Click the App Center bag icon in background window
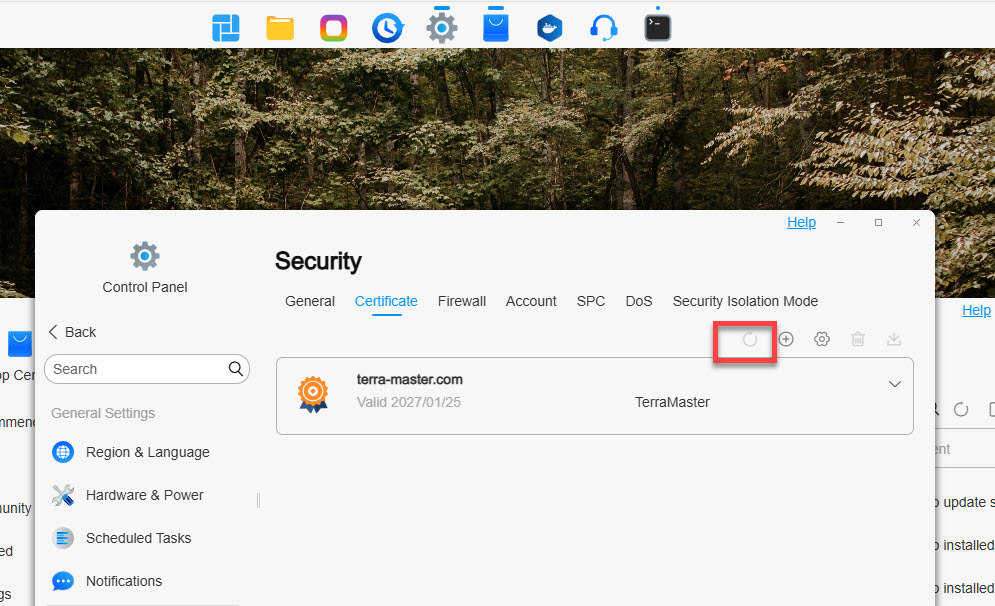 coord(20,343)
